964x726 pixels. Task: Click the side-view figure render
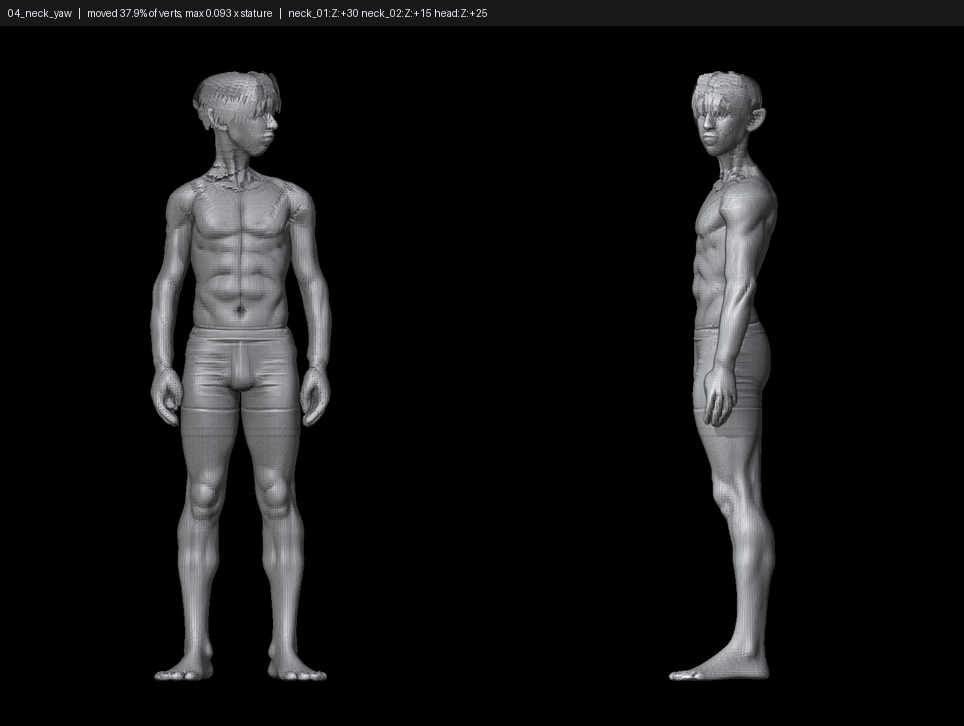point(724,376)
